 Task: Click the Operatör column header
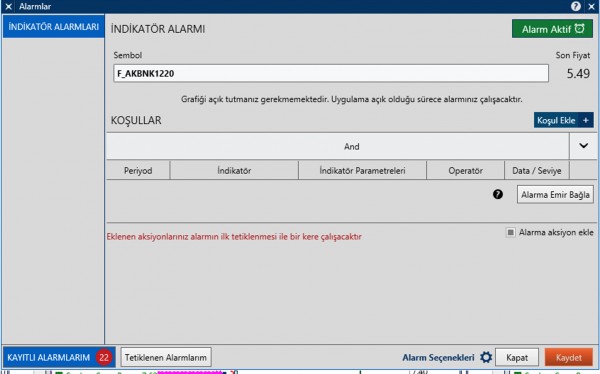pos(465,170)
